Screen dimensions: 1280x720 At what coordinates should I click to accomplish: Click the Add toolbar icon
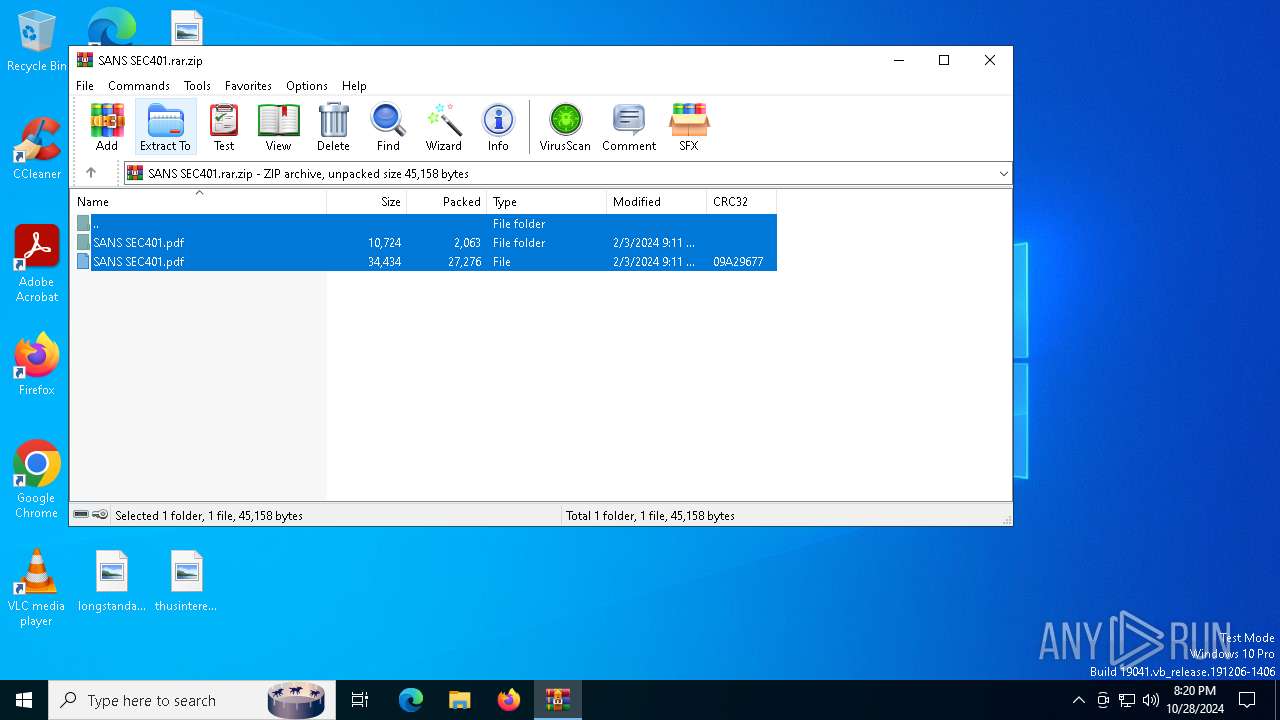pos(107,127)
